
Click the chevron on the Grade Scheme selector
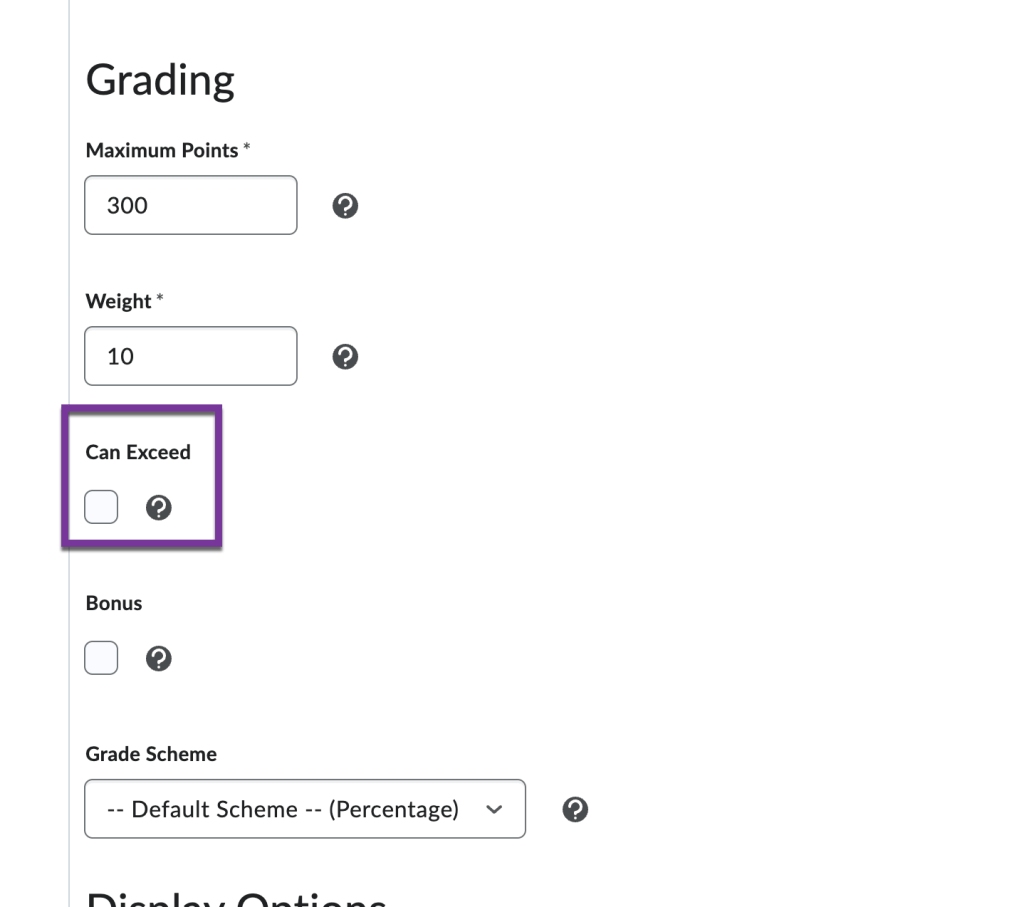pyautogui.click(x=492, y=808)
